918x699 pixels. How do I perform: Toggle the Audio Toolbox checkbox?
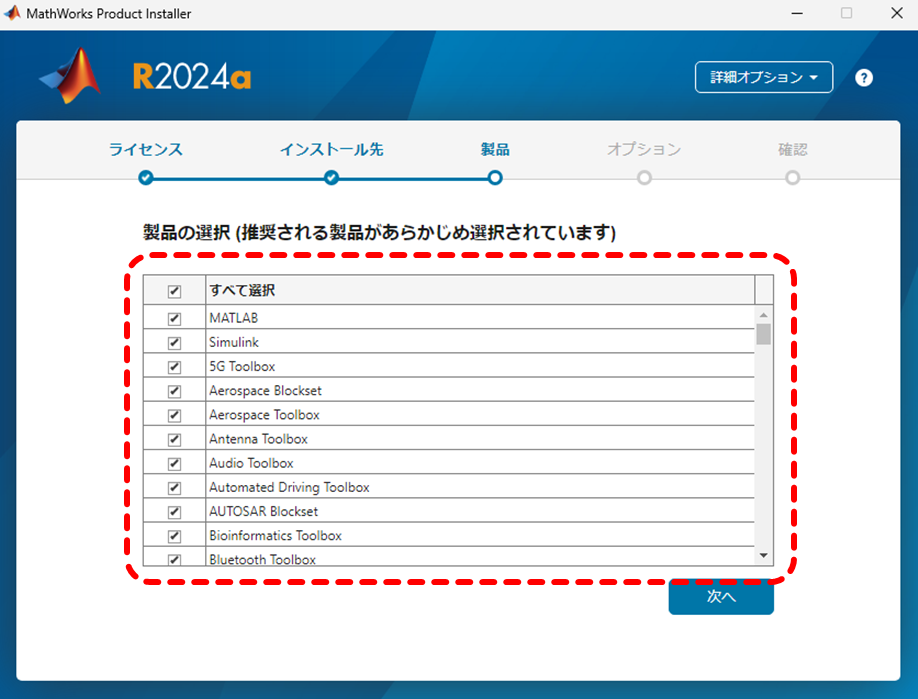174,464
